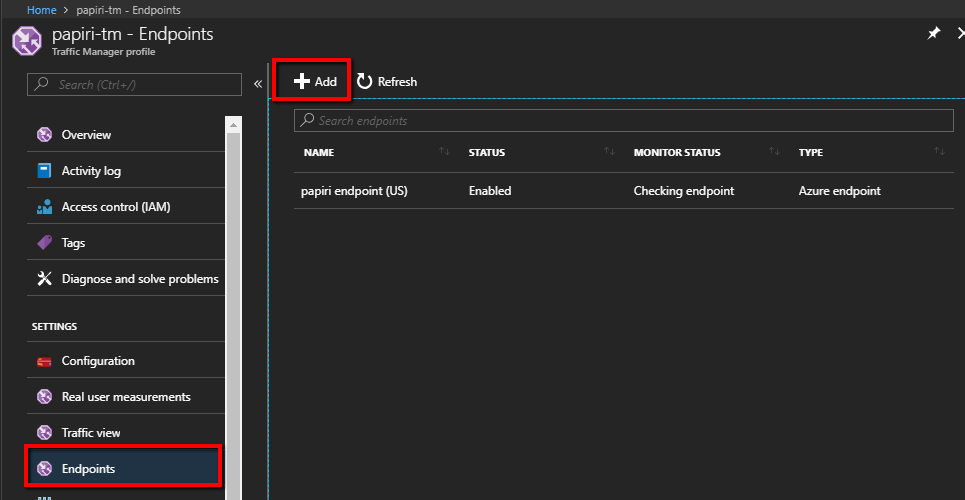965x500 pixels.
Task: Click the Access control people icon
Action: (x=44, y=207)
